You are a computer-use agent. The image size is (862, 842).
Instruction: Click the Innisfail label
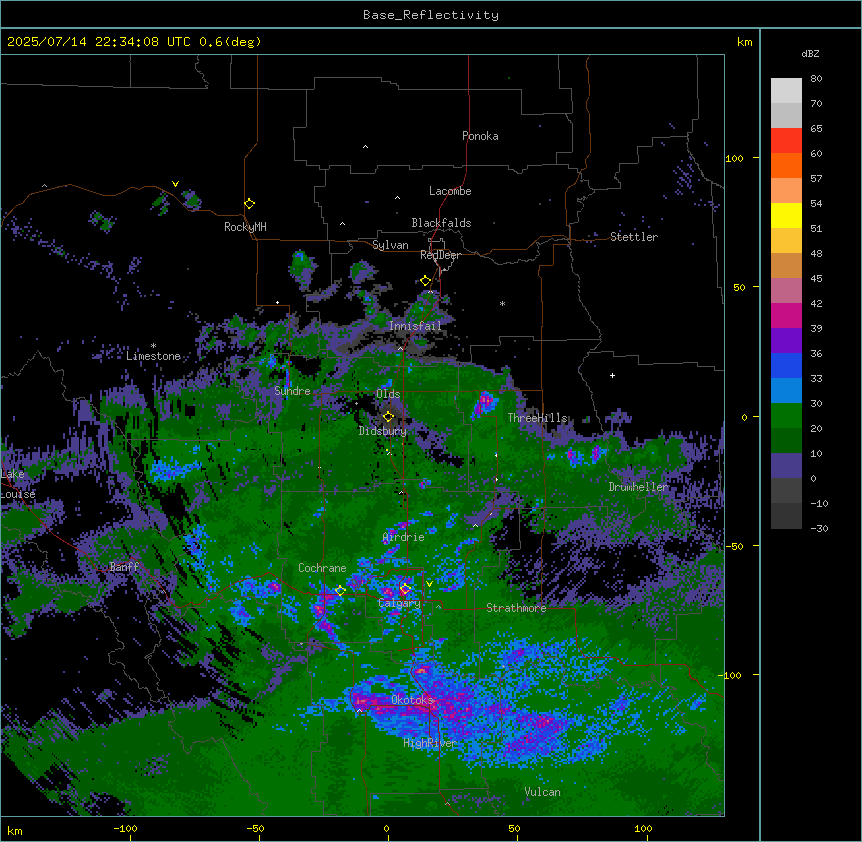[415, 326]
